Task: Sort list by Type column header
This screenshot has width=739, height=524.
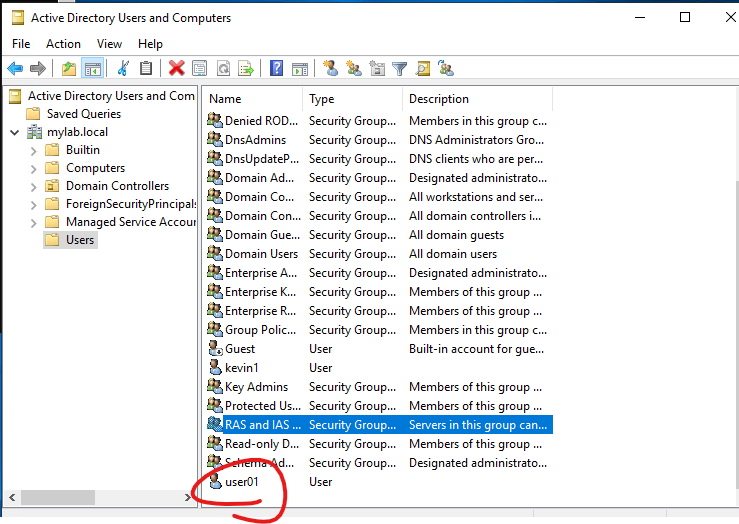Action: (353, 99)
